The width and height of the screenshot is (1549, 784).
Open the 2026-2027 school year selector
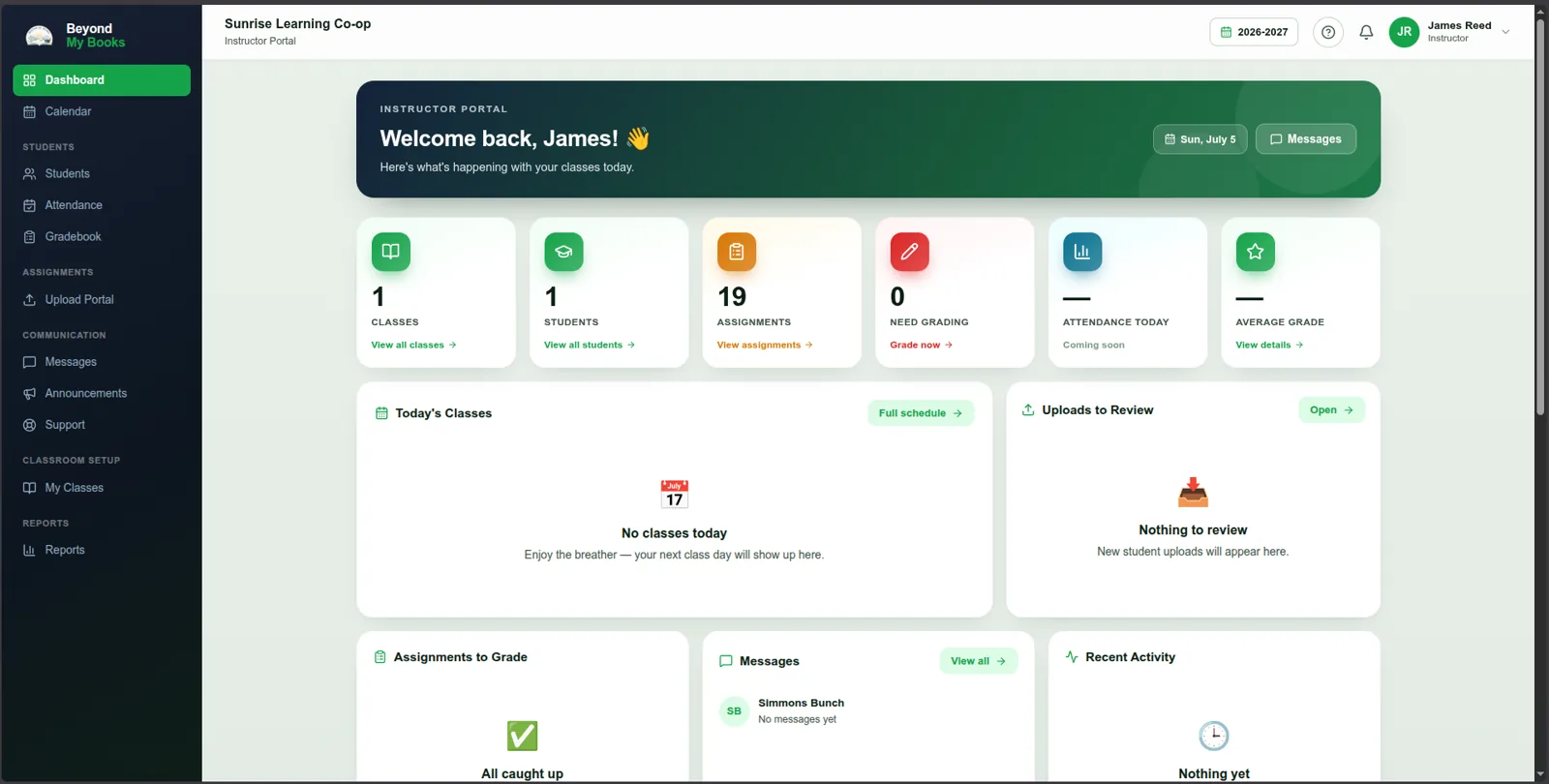pyautogui.click(x=1254, y=32)
